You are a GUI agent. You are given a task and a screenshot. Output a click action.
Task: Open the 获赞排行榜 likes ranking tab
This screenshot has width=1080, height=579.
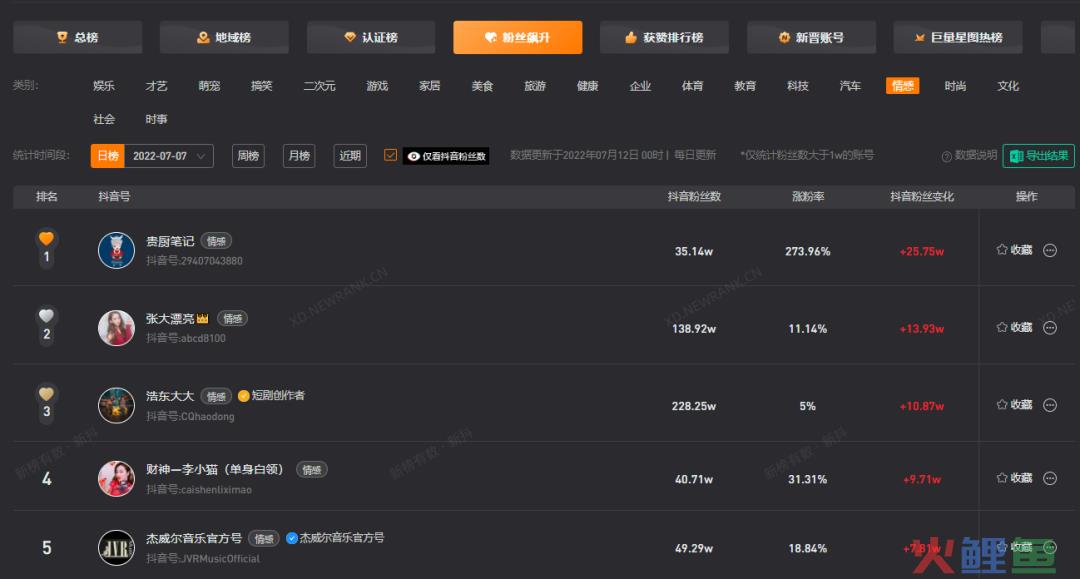664,37
